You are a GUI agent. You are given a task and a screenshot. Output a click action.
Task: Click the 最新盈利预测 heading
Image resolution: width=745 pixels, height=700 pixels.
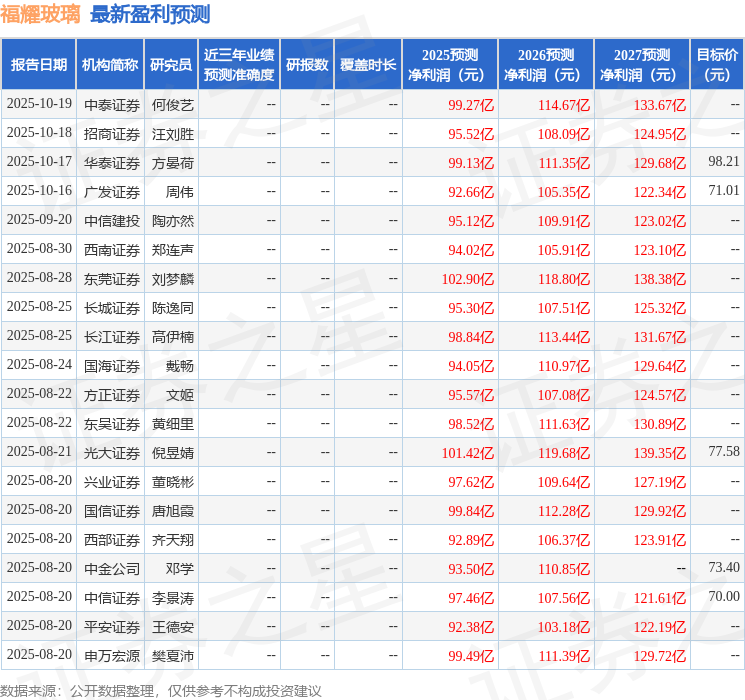150,14
